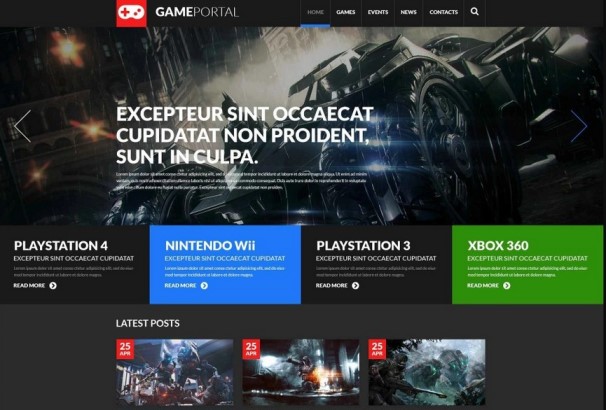The height and width of the screenshot is (410, 606).
Task: Click the PlayStation 4 heading
Action: pos(61,245)
